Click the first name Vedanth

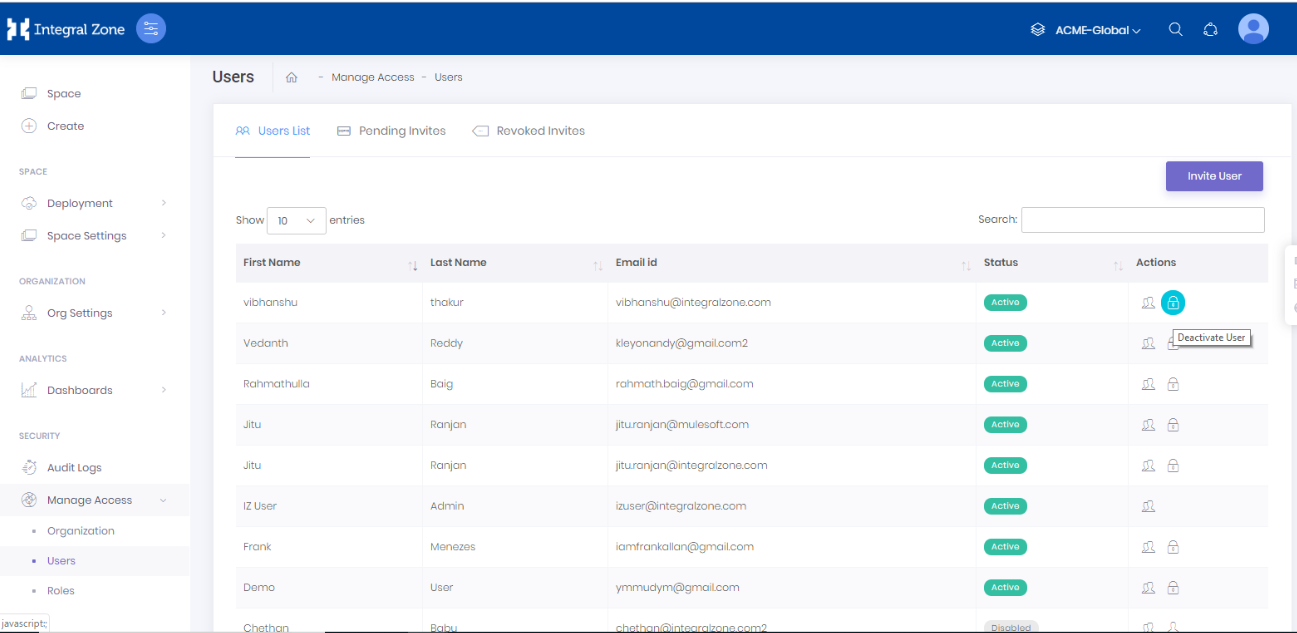266,343
